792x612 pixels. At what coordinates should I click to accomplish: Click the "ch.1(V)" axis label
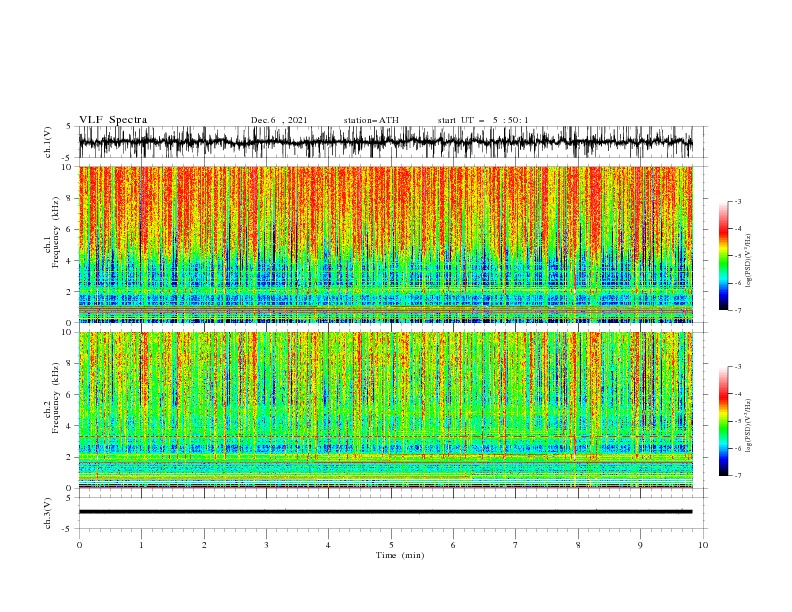pos(48,142)
